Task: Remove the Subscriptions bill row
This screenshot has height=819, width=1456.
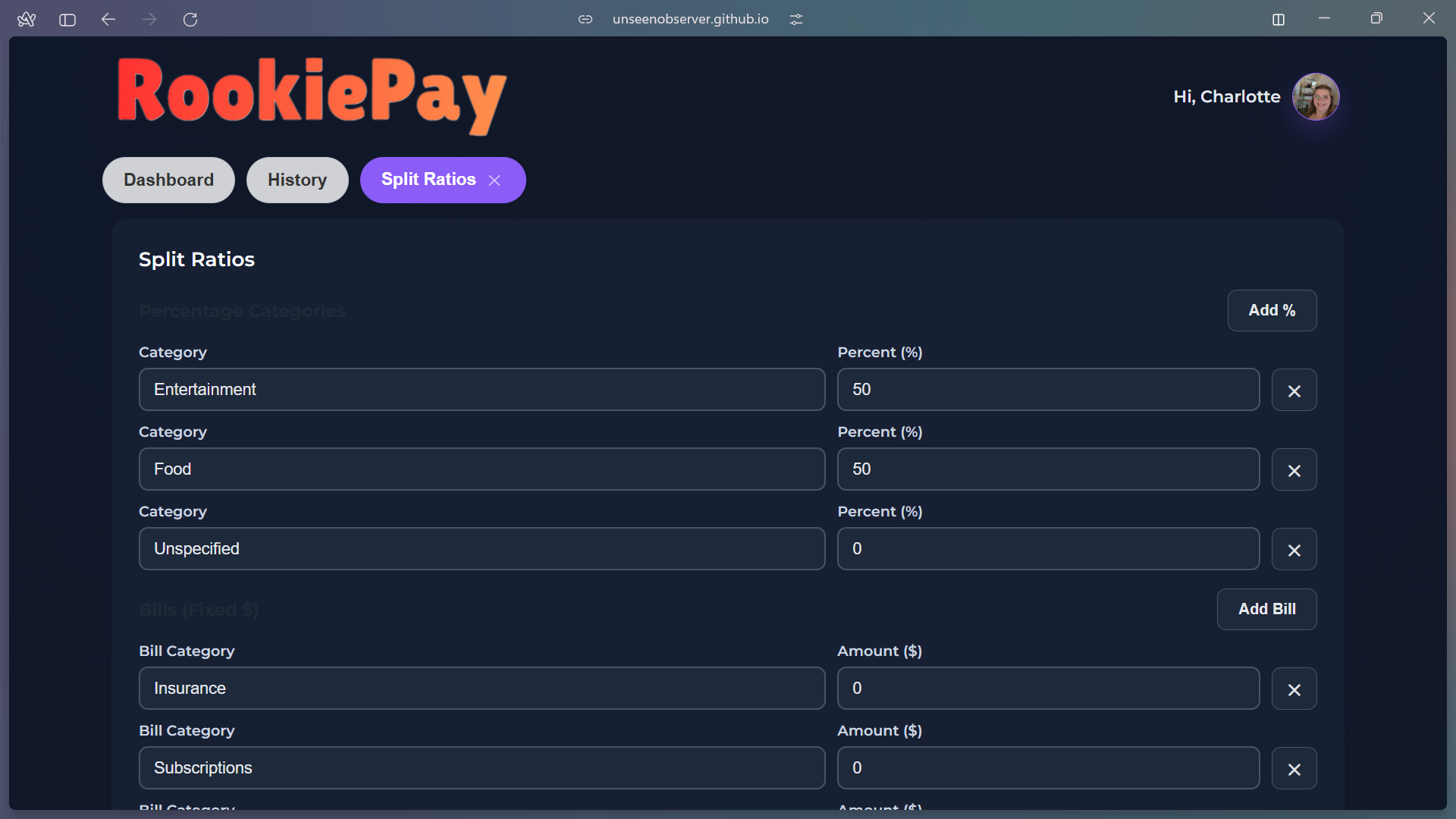Action: (x=1294, y=769)
